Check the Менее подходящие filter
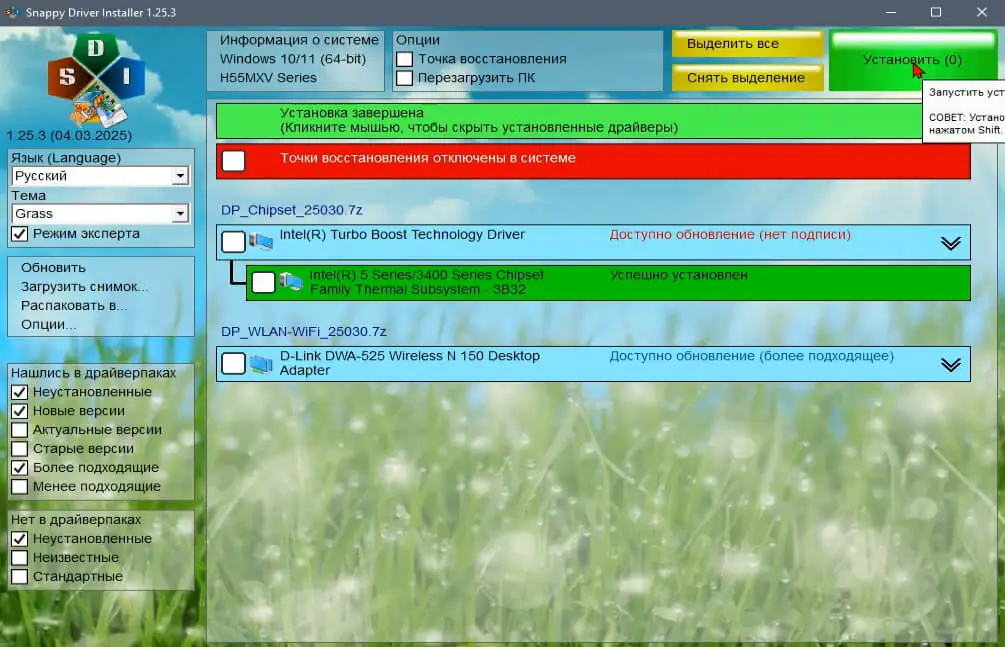 coord(20,487)
